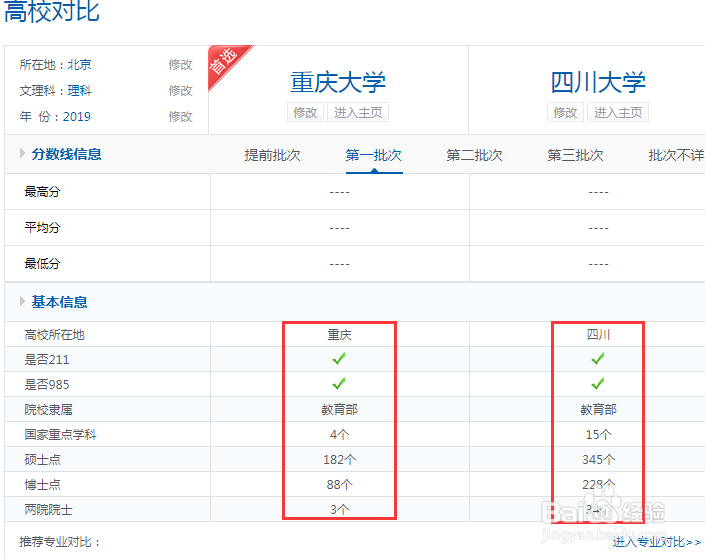Click 推荐专业对比 label

pos(59,542)
